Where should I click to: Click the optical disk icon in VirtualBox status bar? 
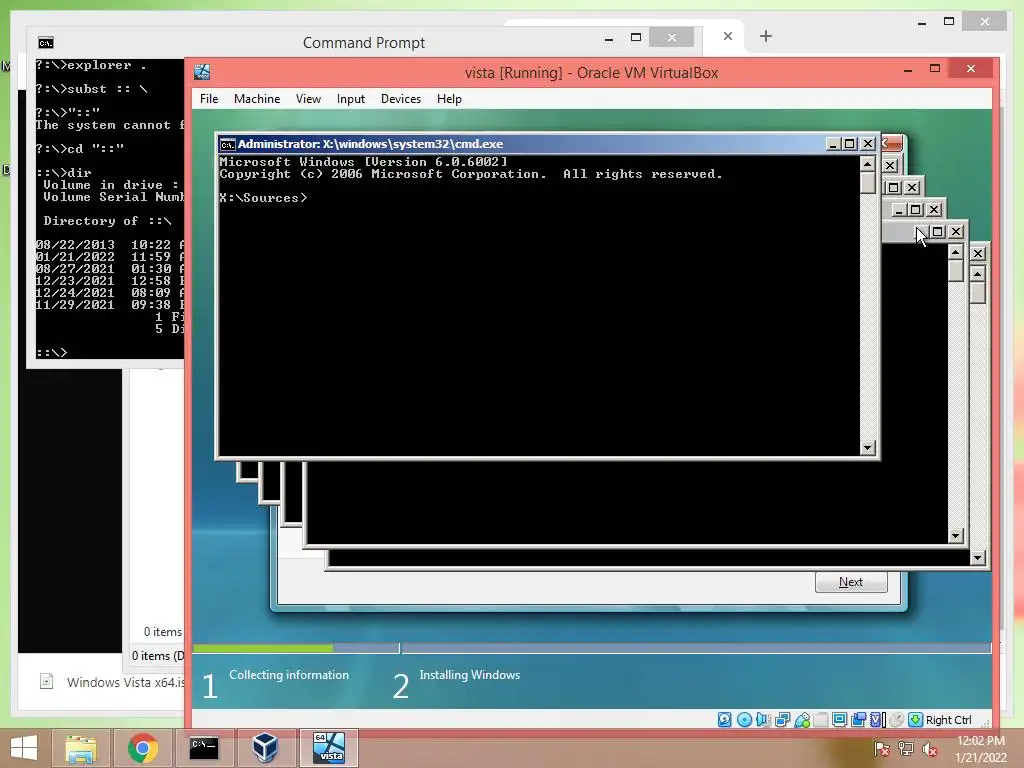click(x=744, y=720)
